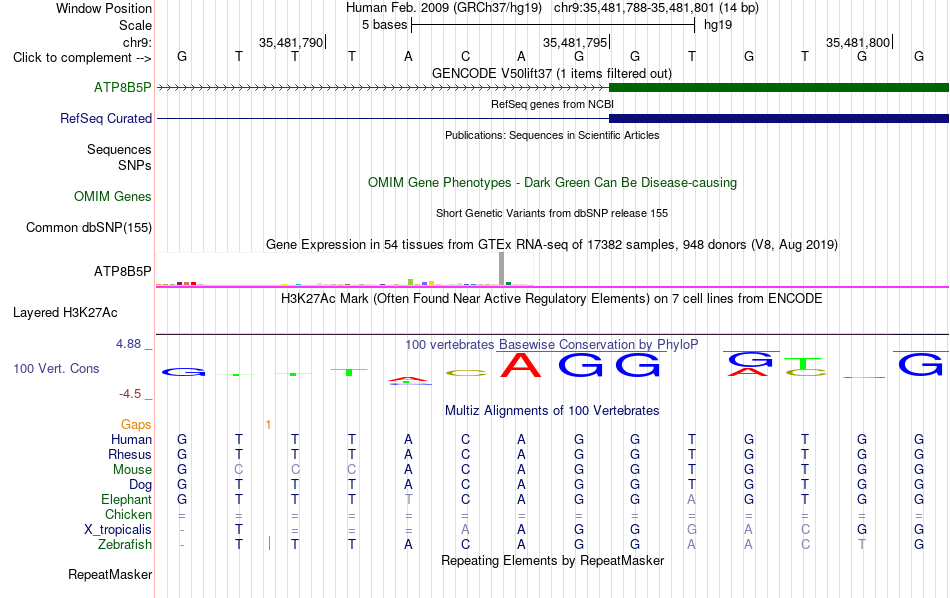Click the Sequences publications track label
Viewport: 950px width, 598px height.
119,149
